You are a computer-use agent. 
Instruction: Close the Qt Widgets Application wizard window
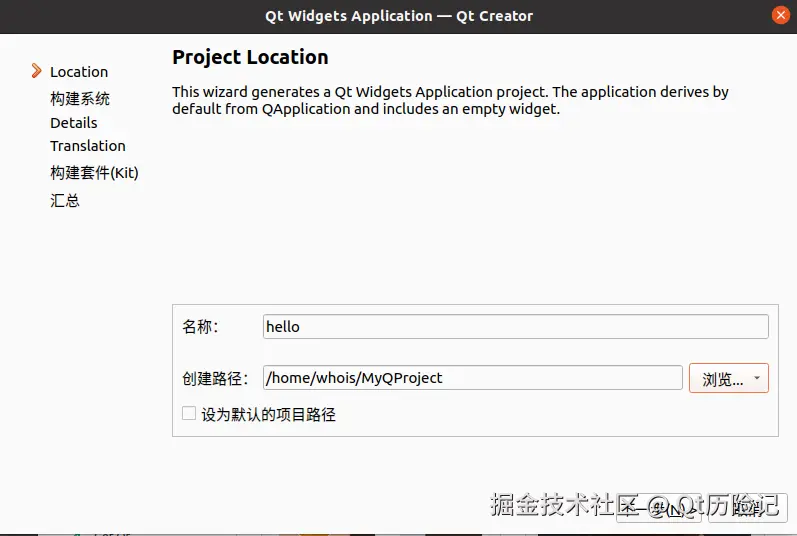(x=780, y=15)
